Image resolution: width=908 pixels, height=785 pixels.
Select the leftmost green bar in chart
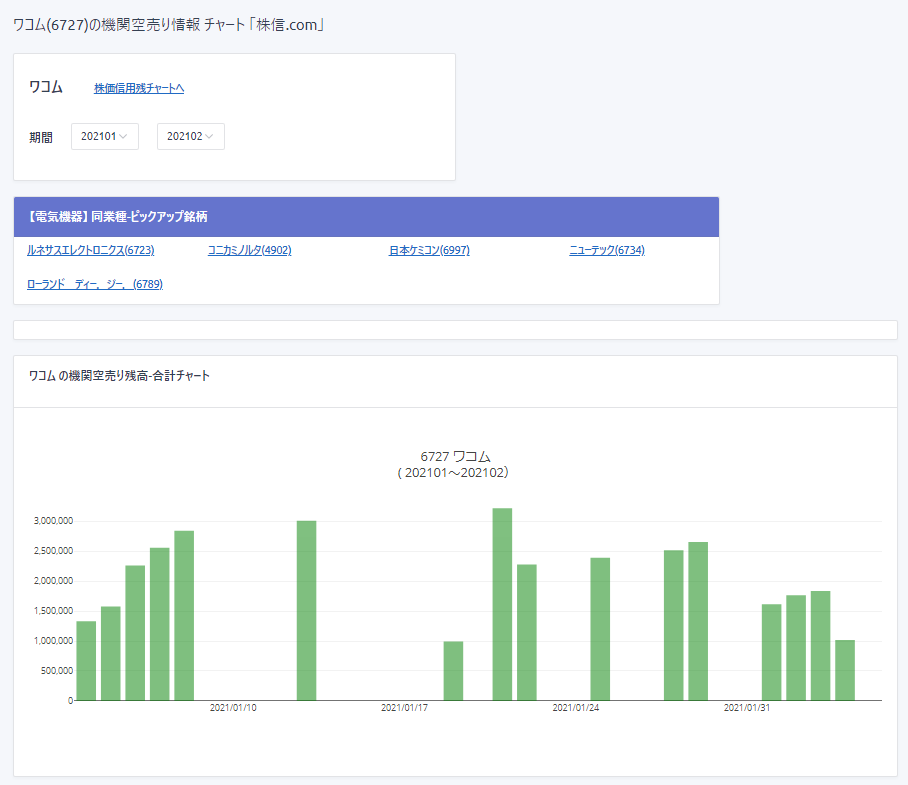[x=86, y=660]
